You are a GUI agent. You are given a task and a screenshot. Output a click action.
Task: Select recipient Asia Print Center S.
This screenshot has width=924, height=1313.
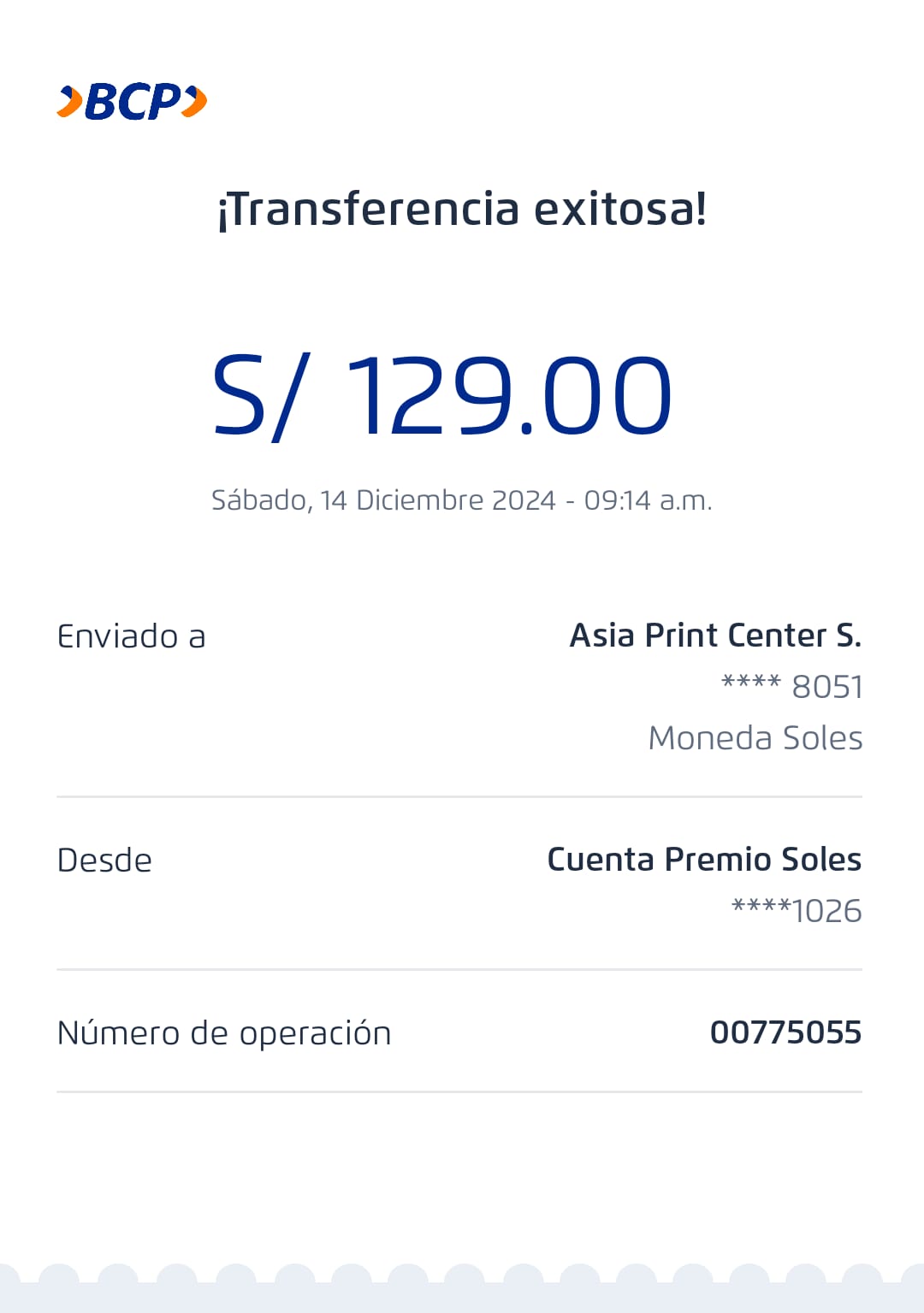715,636
